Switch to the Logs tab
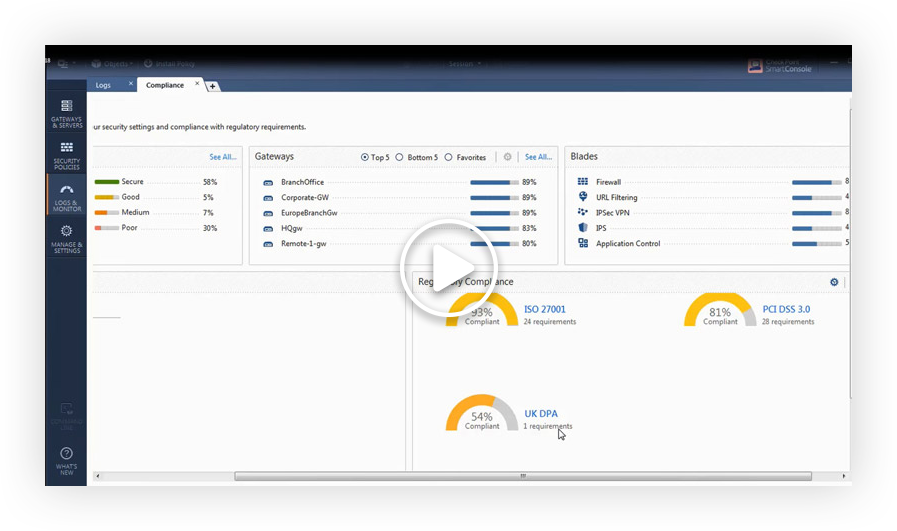Viewport: 897px width, 531px height. point(104,85)
